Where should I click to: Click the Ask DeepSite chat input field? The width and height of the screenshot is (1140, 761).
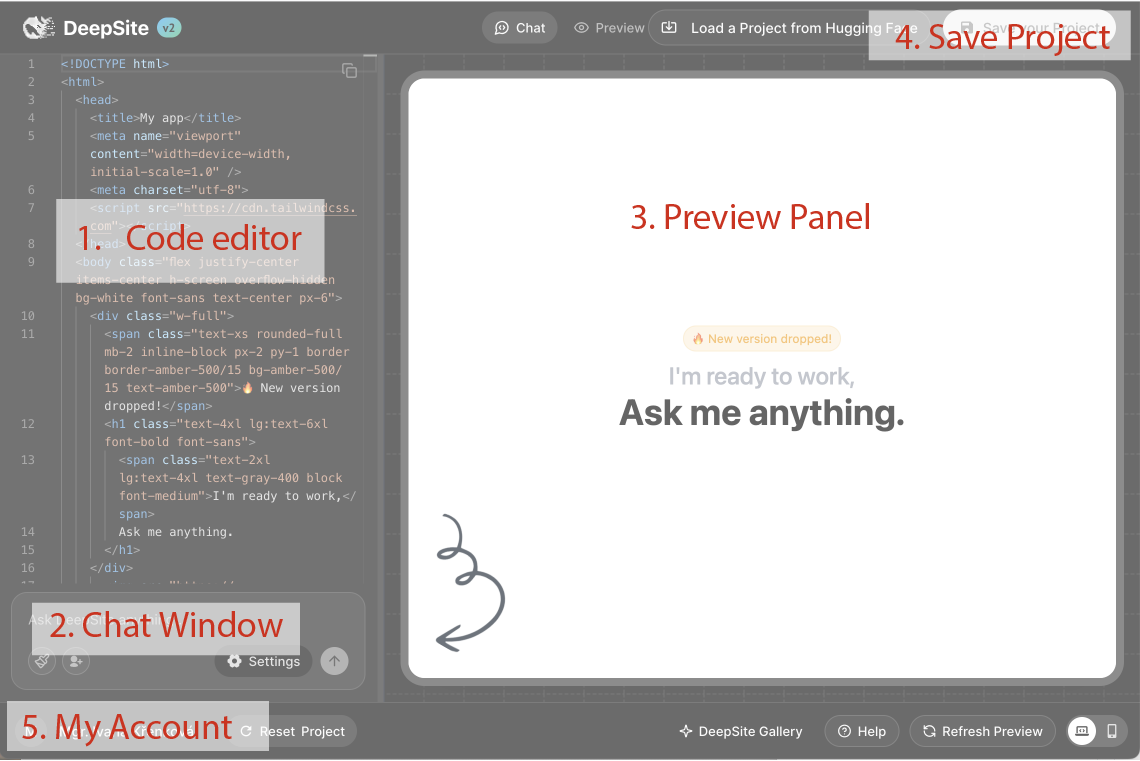tap(188, 619)
